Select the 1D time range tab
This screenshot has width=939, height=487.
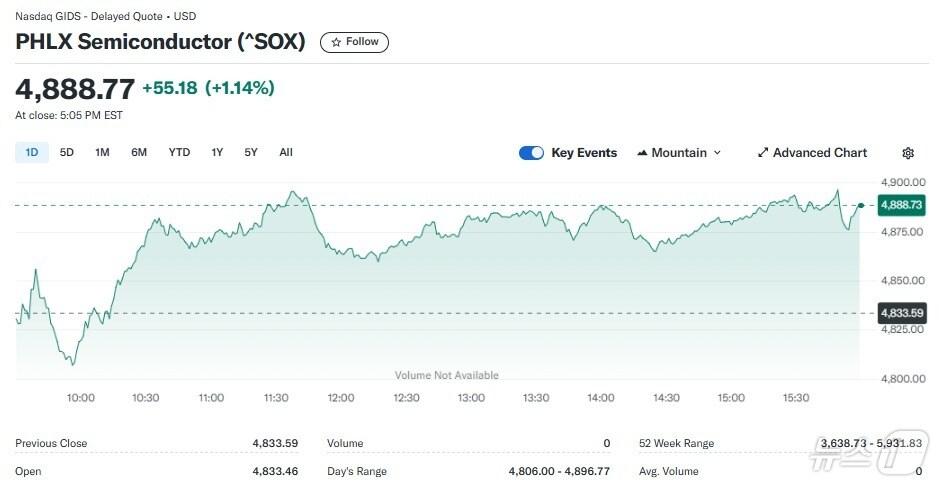click(31, 152)
